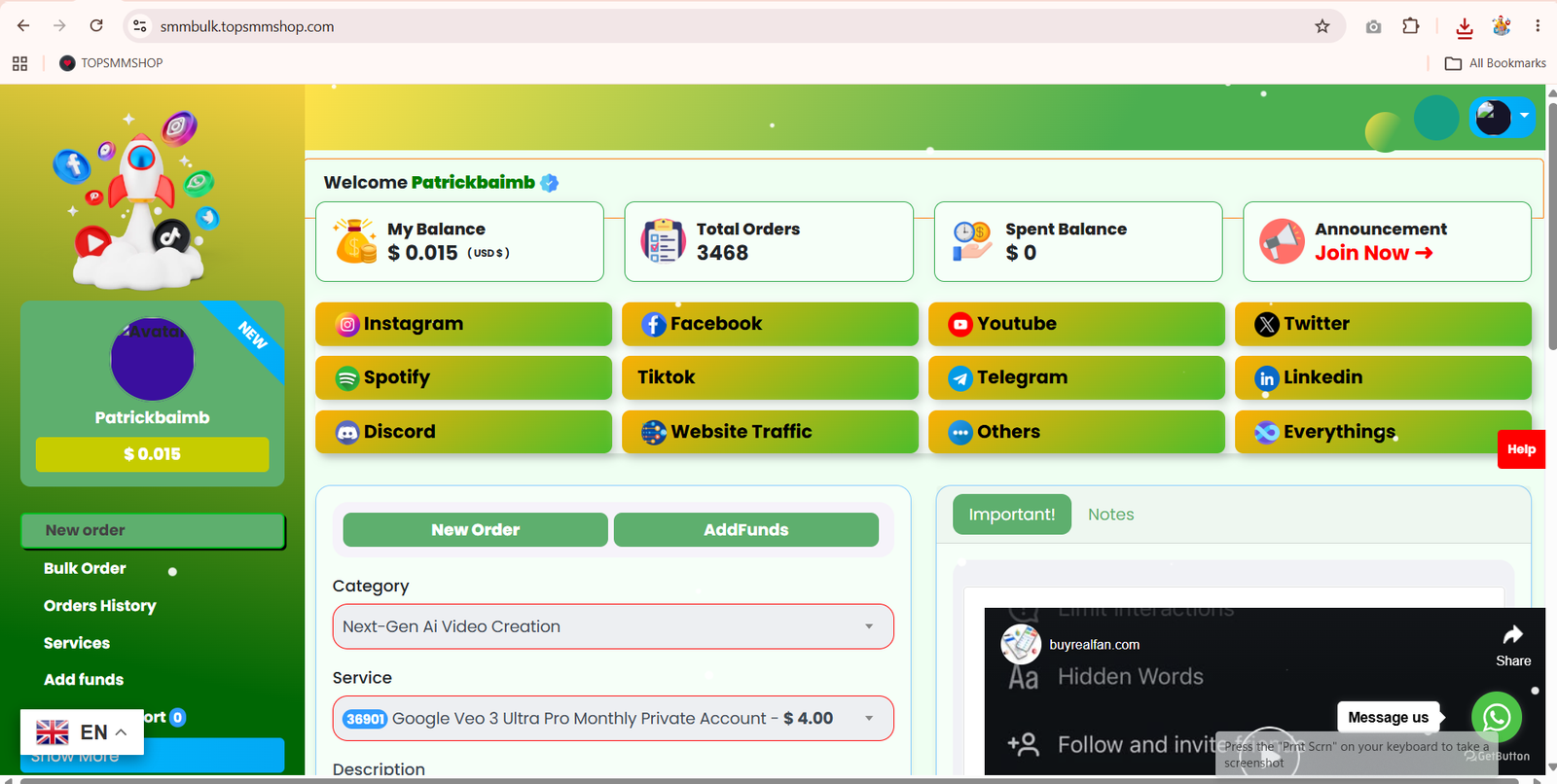The image size is (1557, 784).
Task: Open the Facebook category
Action: [770, 324]
